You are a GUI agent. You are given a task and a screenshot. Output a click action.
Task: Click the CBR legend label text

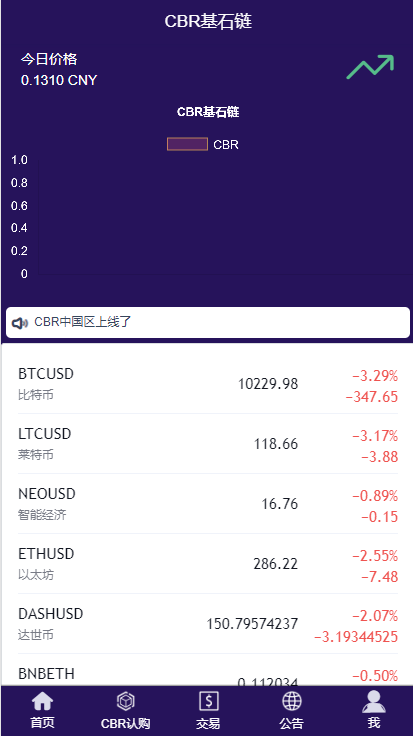pos(226,145)
